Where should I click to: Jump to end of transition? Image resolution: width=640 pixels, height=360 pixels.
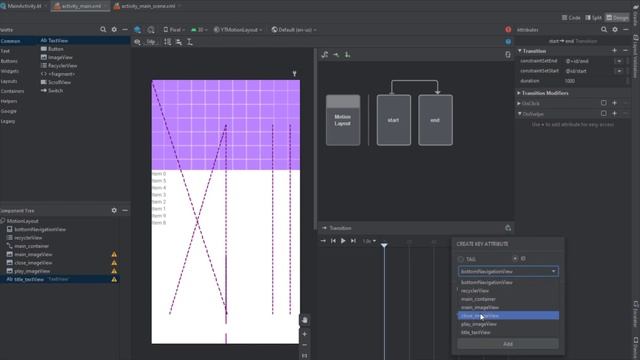click(x=353, y=241)
